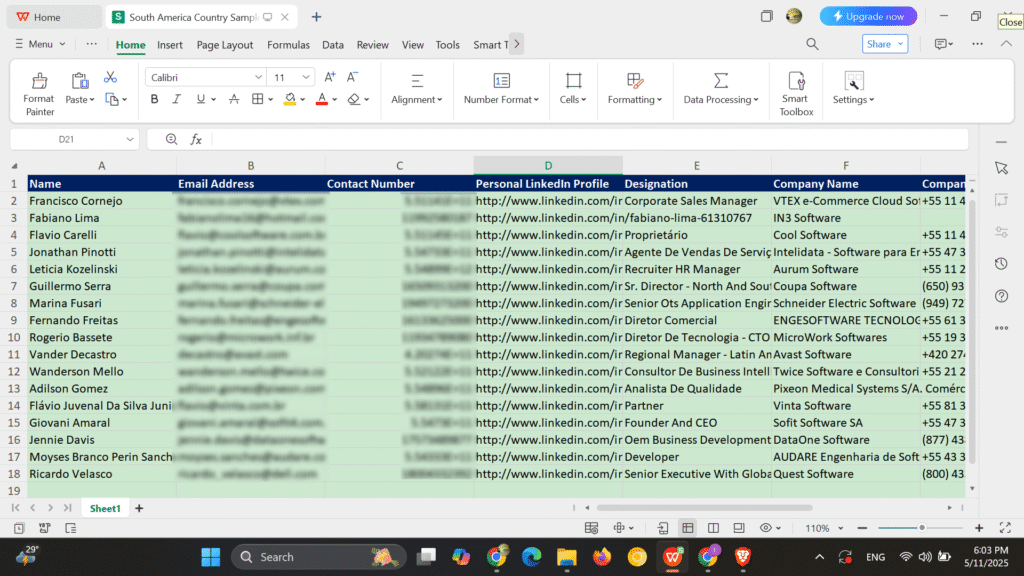Image resolution: width=1024 pixels, height=576 pixels.
Task: Click the Format Painter tool
Action: [39, 94]
